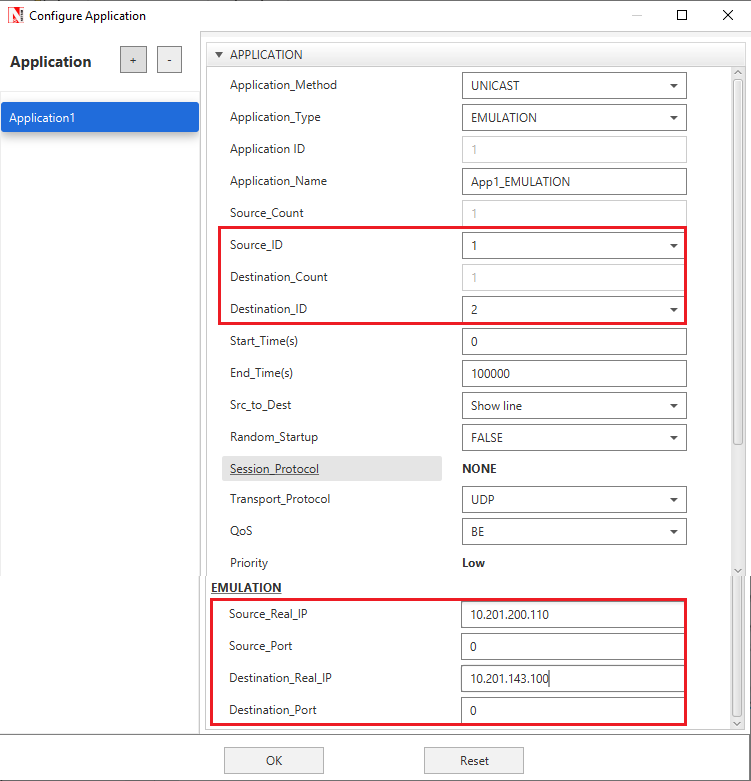Click the OK button

click(x=273, y=760)
